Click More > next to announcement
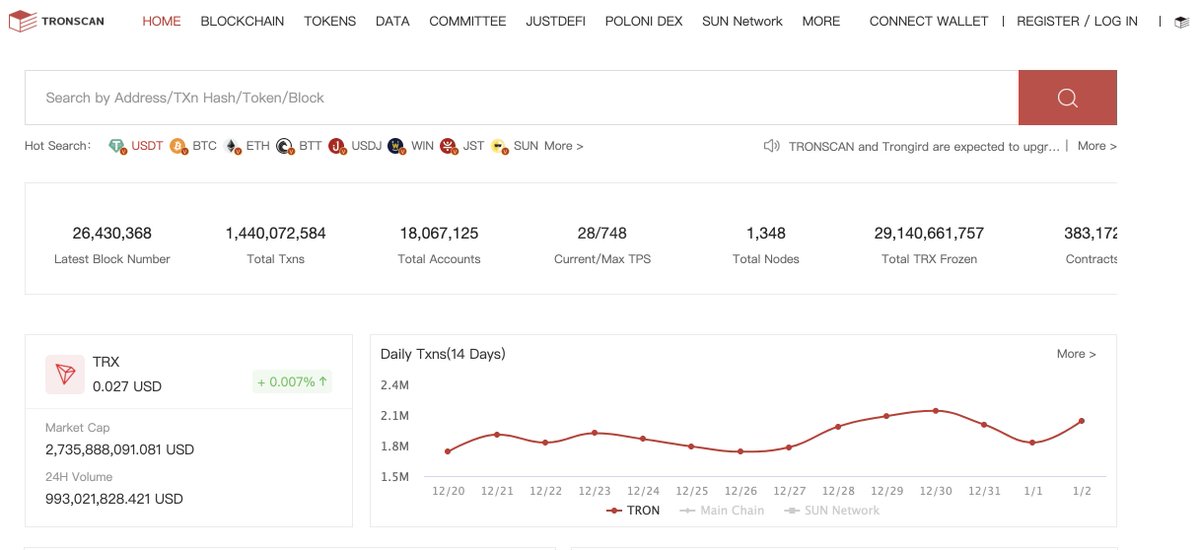The height and width of the screenshot is (550, 1200). click(1097, 146)
